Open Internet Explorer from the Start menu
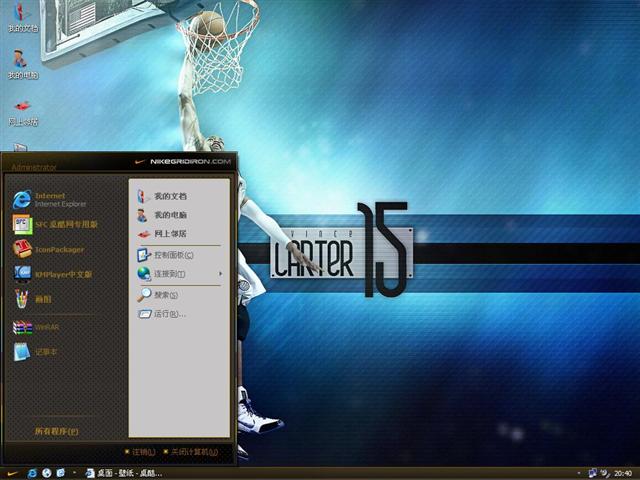The height and width of the screenshot is (480, 640). point(49,199)
